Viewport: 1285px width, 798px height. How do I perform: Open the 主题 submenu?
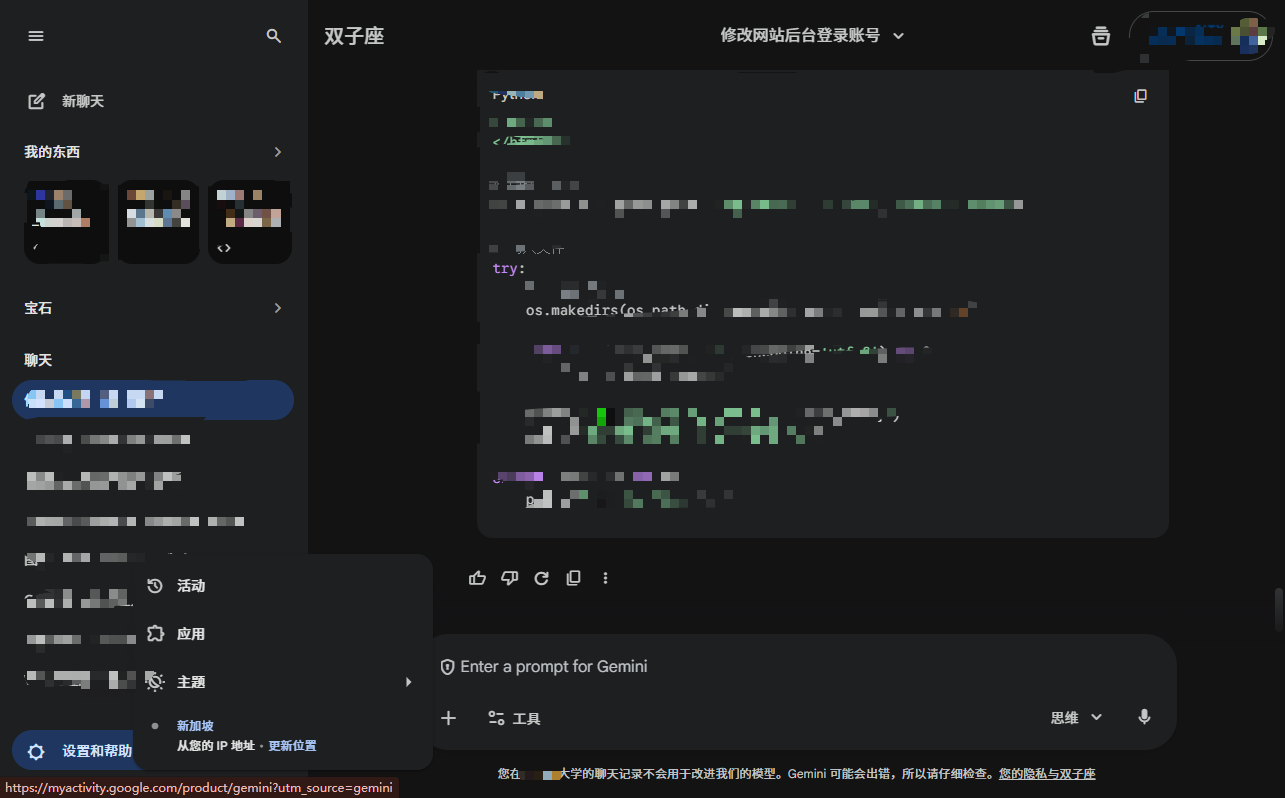(283, 682)
